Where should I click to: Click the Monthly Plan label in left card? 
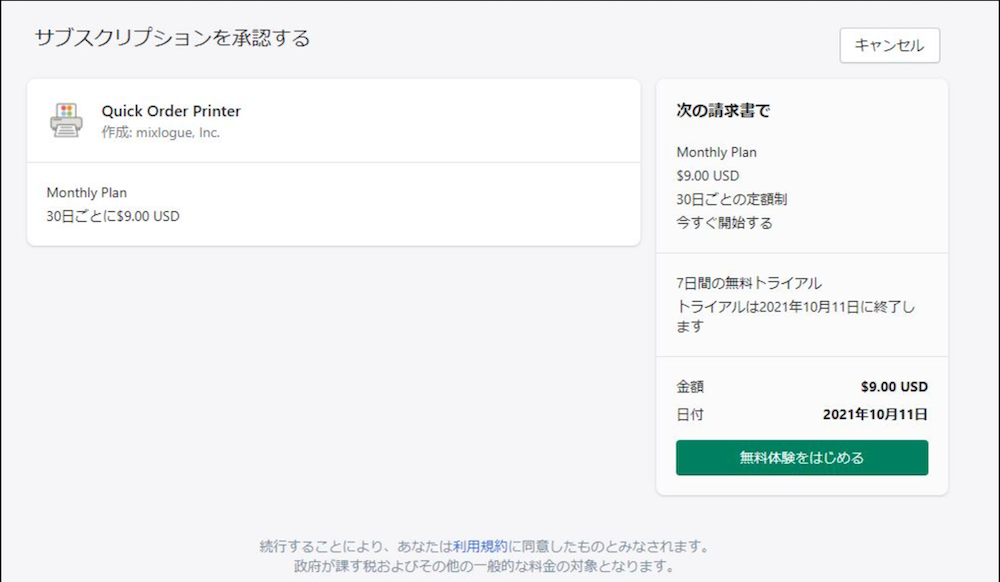tap(87, 193)
